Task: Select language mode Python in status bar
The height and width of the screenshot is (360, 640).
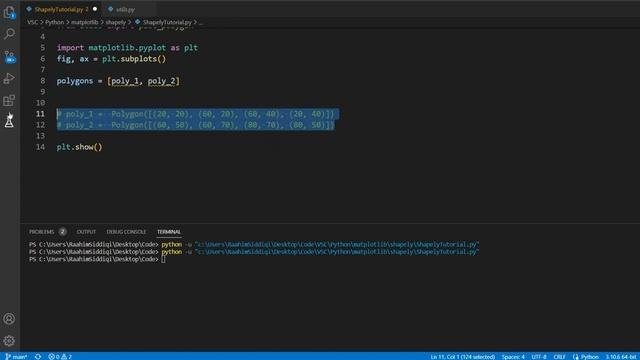Action: (589, 357)
